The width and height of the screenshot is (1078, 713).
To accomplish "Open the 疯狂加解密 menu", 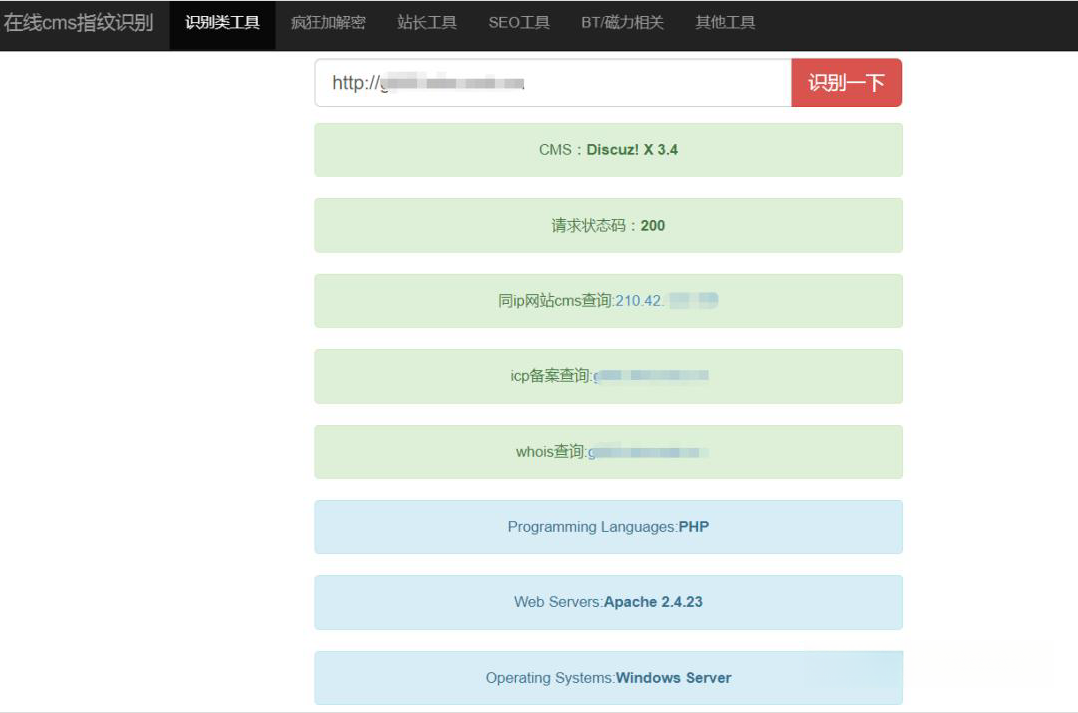I will 328,23.
